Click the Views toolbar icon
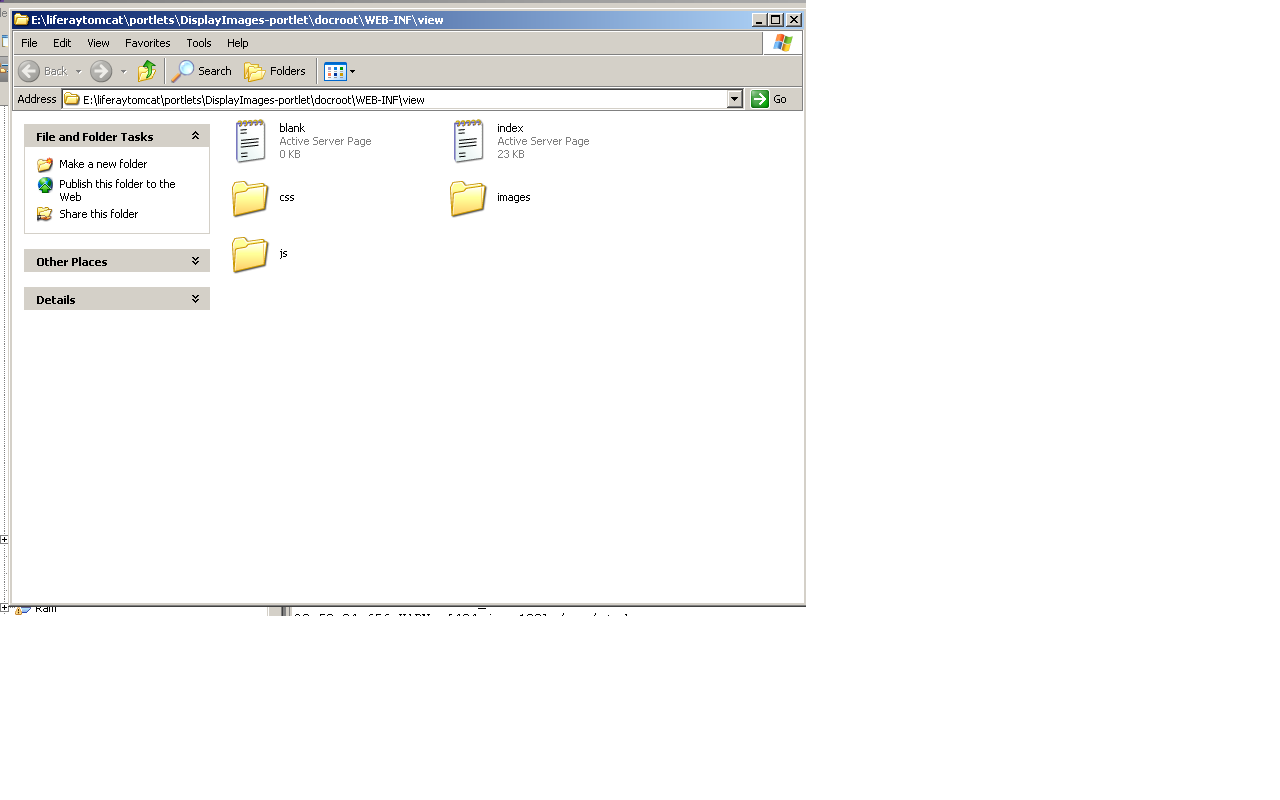 click(335, 71)
